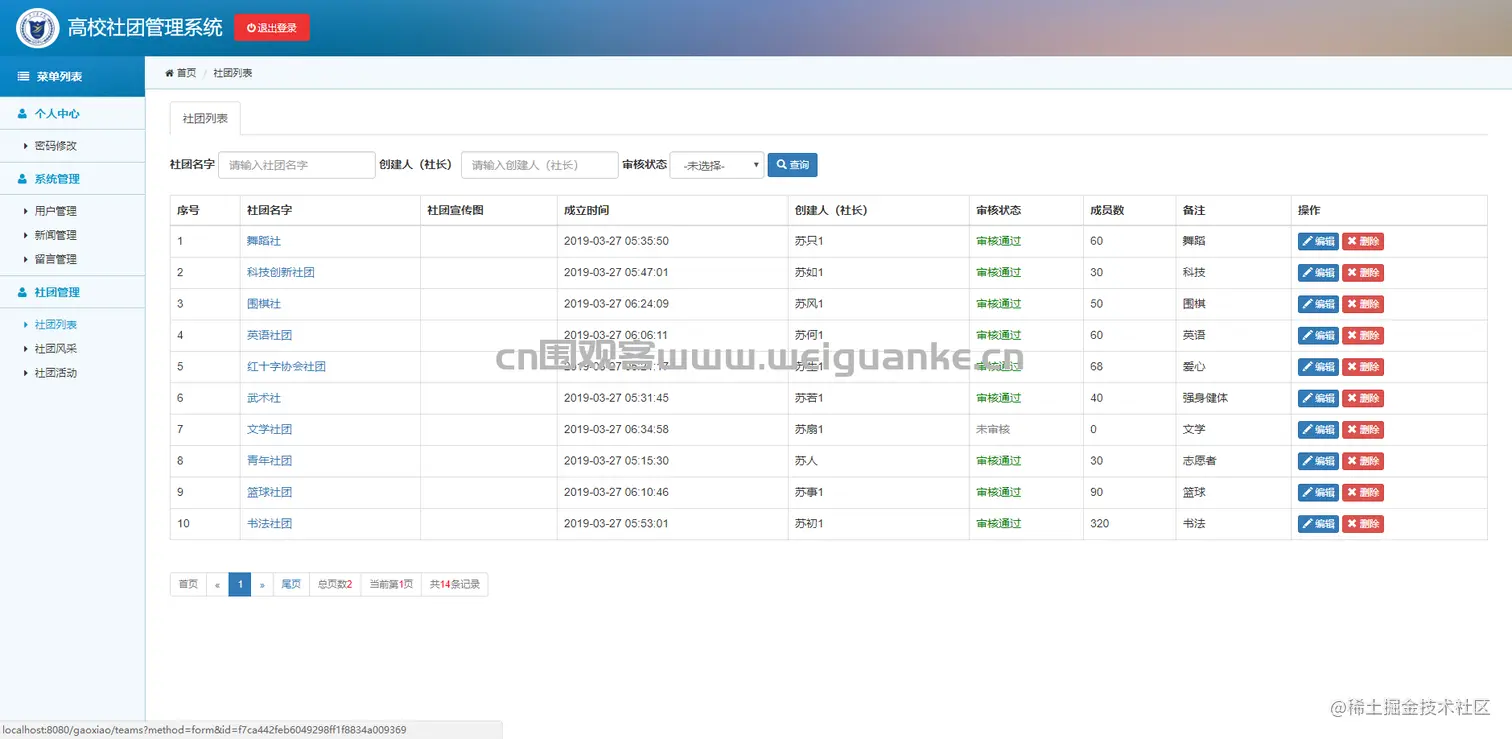
Task: Open the 红十字协会社团 club link
Action: pos(287,367)
